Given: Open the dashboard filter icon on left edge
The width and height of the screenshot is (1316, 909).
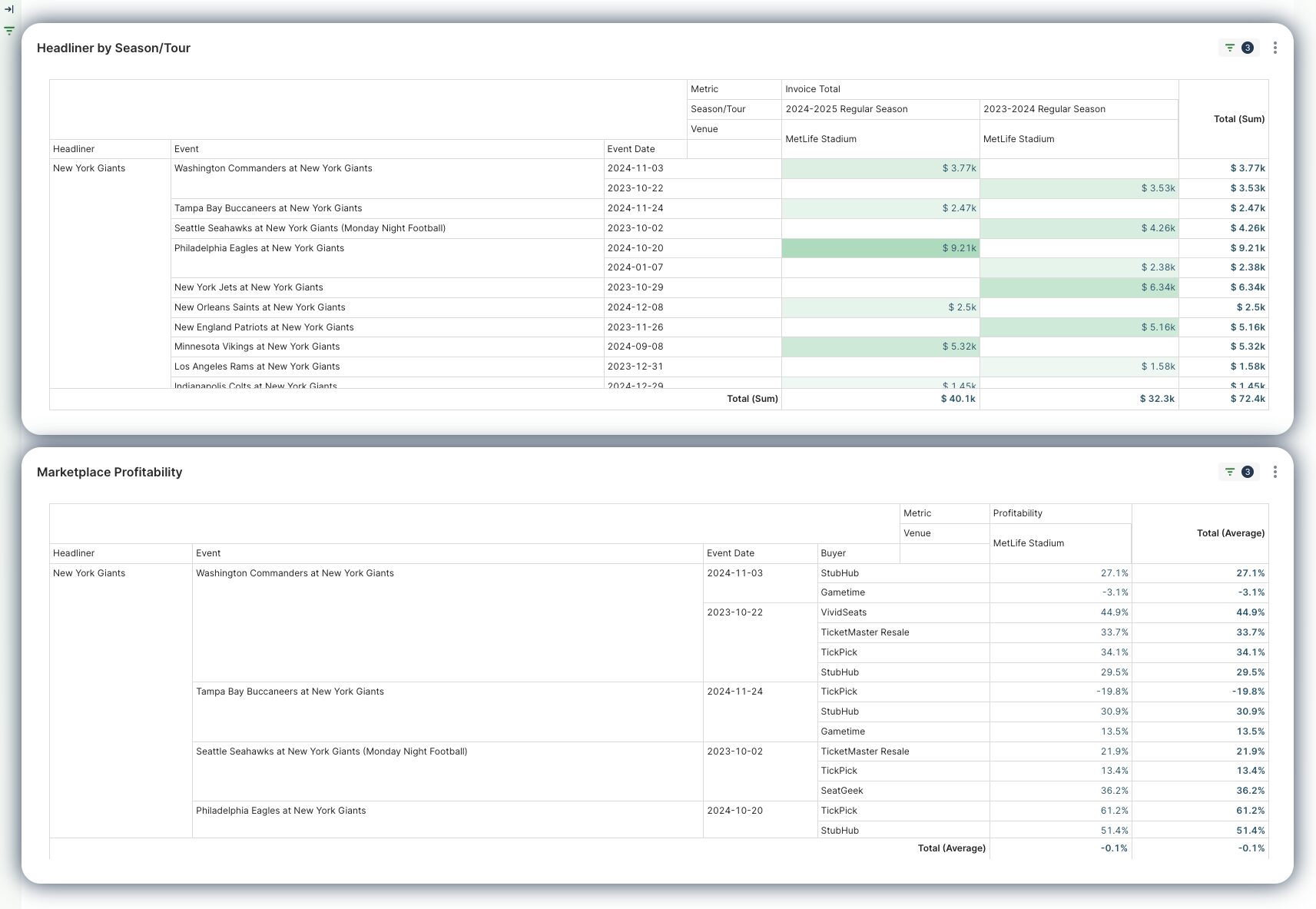Looking at the screenshot, I should [x=9, y=32].
